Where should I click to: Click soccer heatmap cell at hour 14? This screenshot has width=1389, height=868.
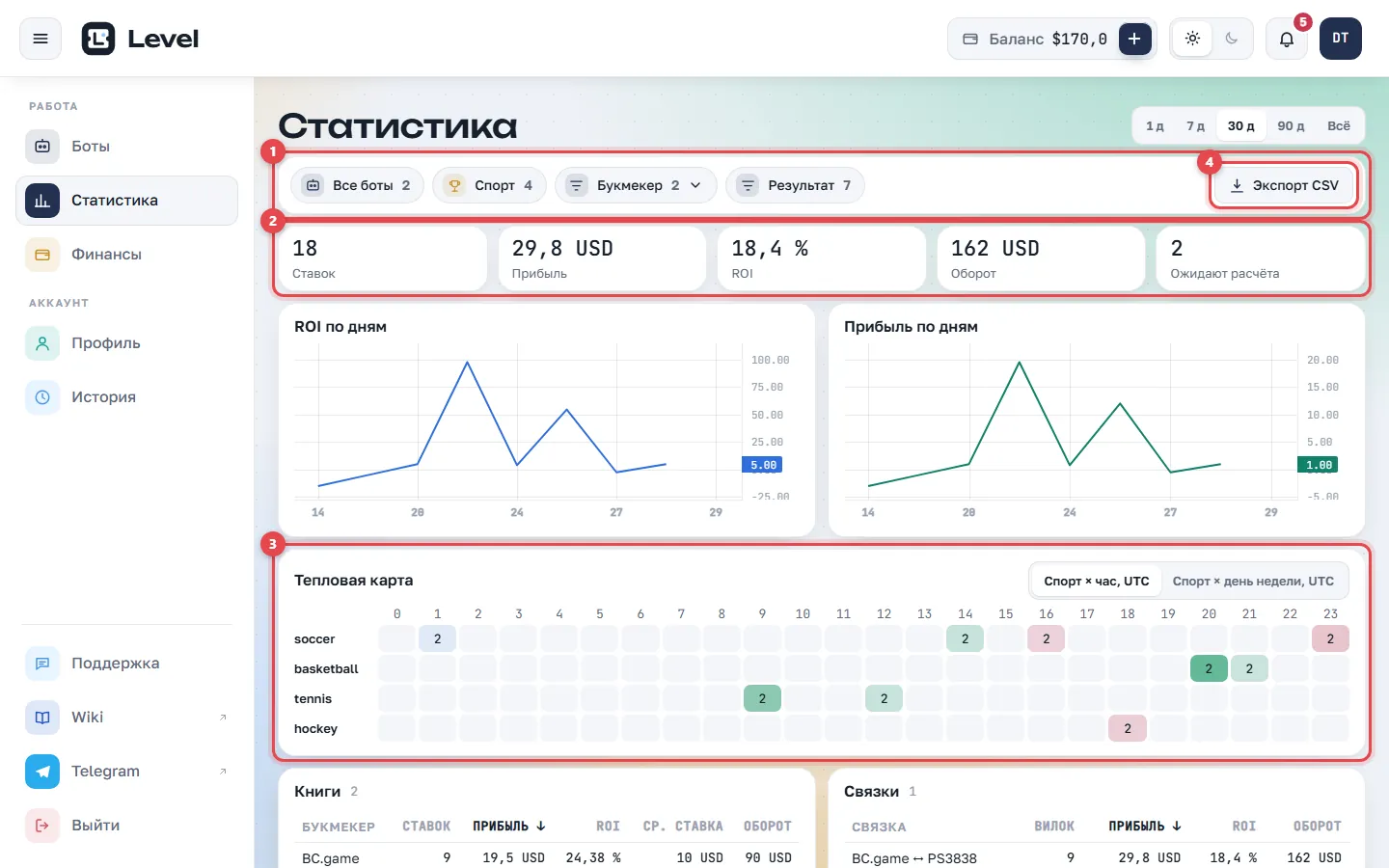(x=966, y=638)
